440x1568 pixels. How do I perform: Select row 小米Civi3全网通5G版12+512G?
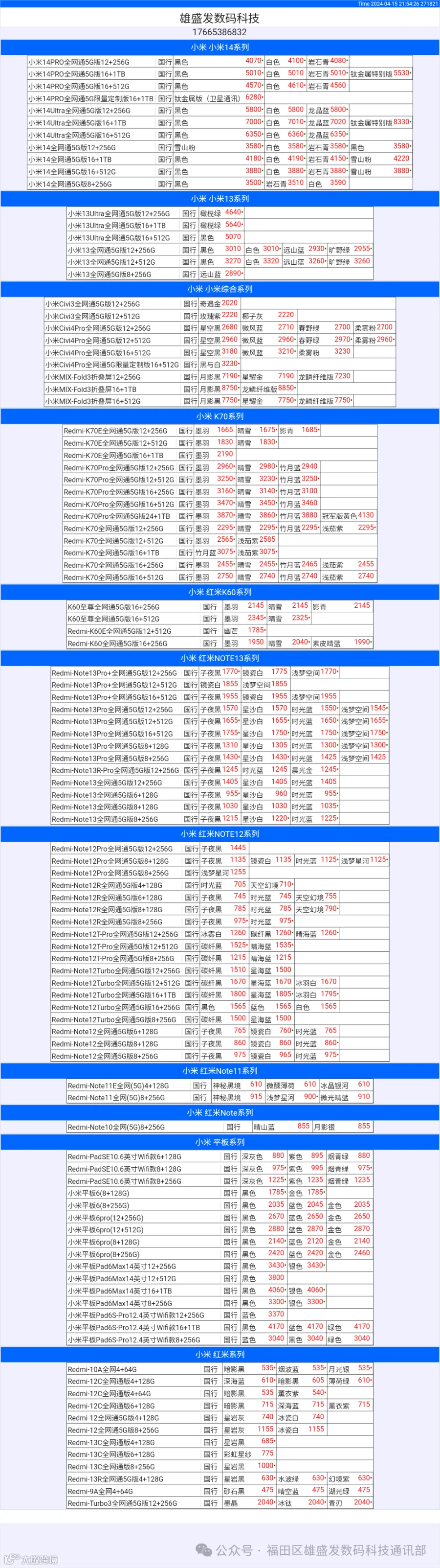coord(220,316)
